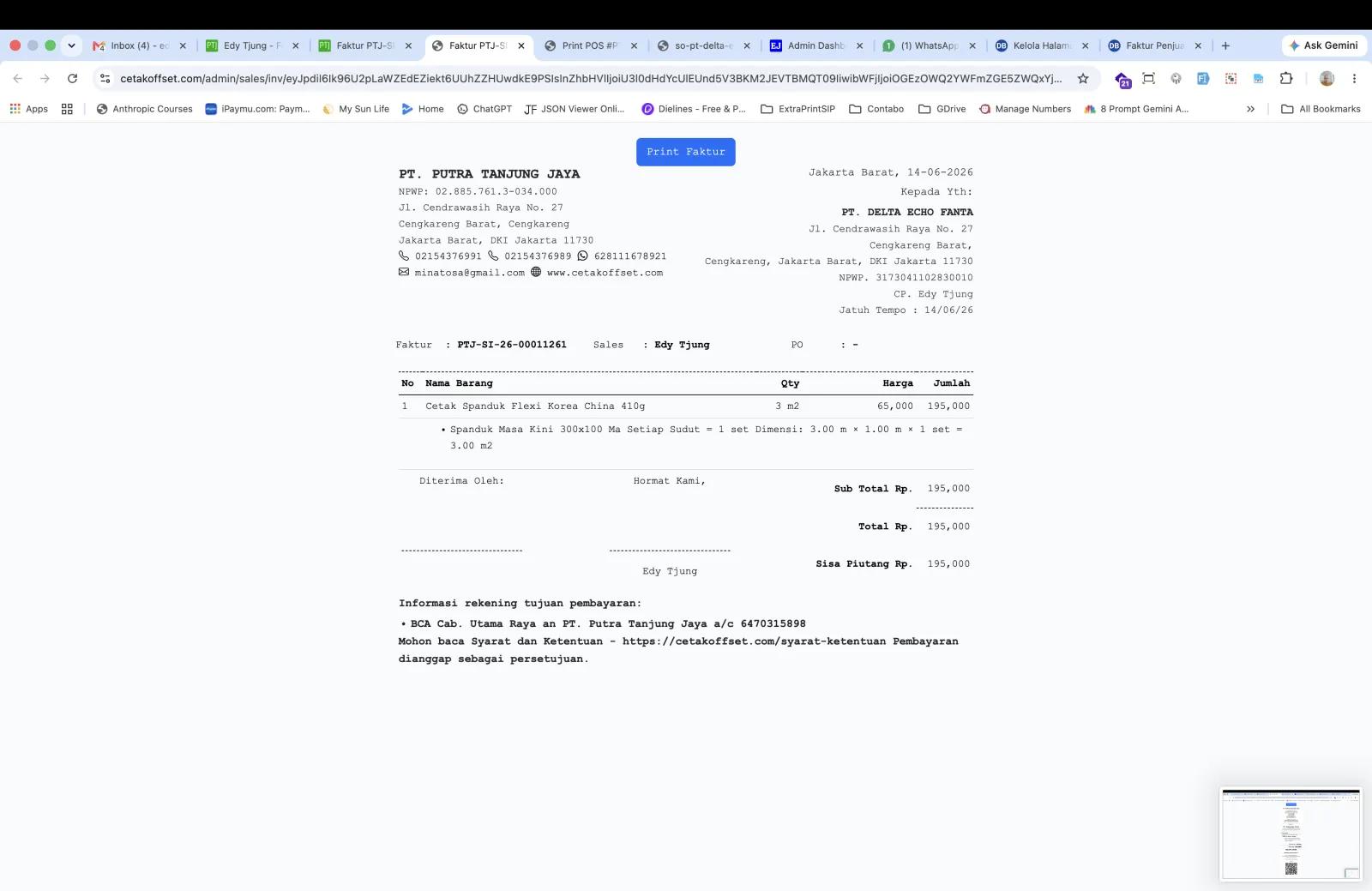
Task: Open the Chrome three-dot menu
Action: coord(1354,79)
